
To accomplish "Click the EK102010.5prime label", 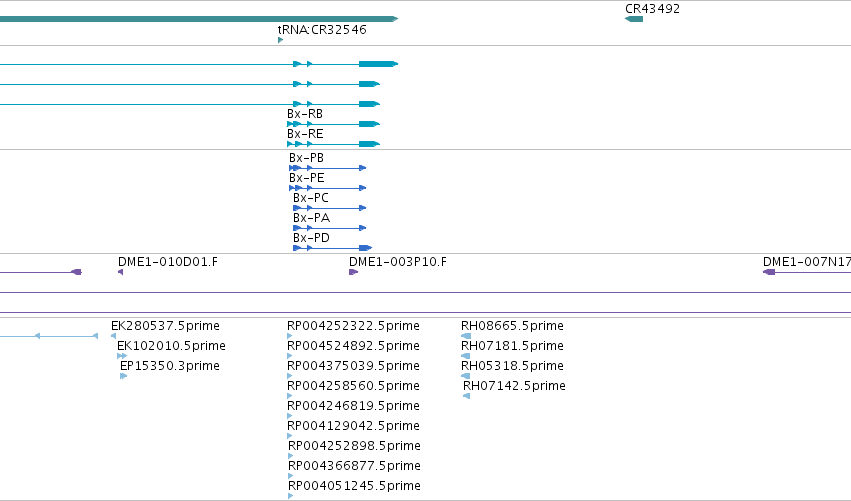I will (171, 346).
